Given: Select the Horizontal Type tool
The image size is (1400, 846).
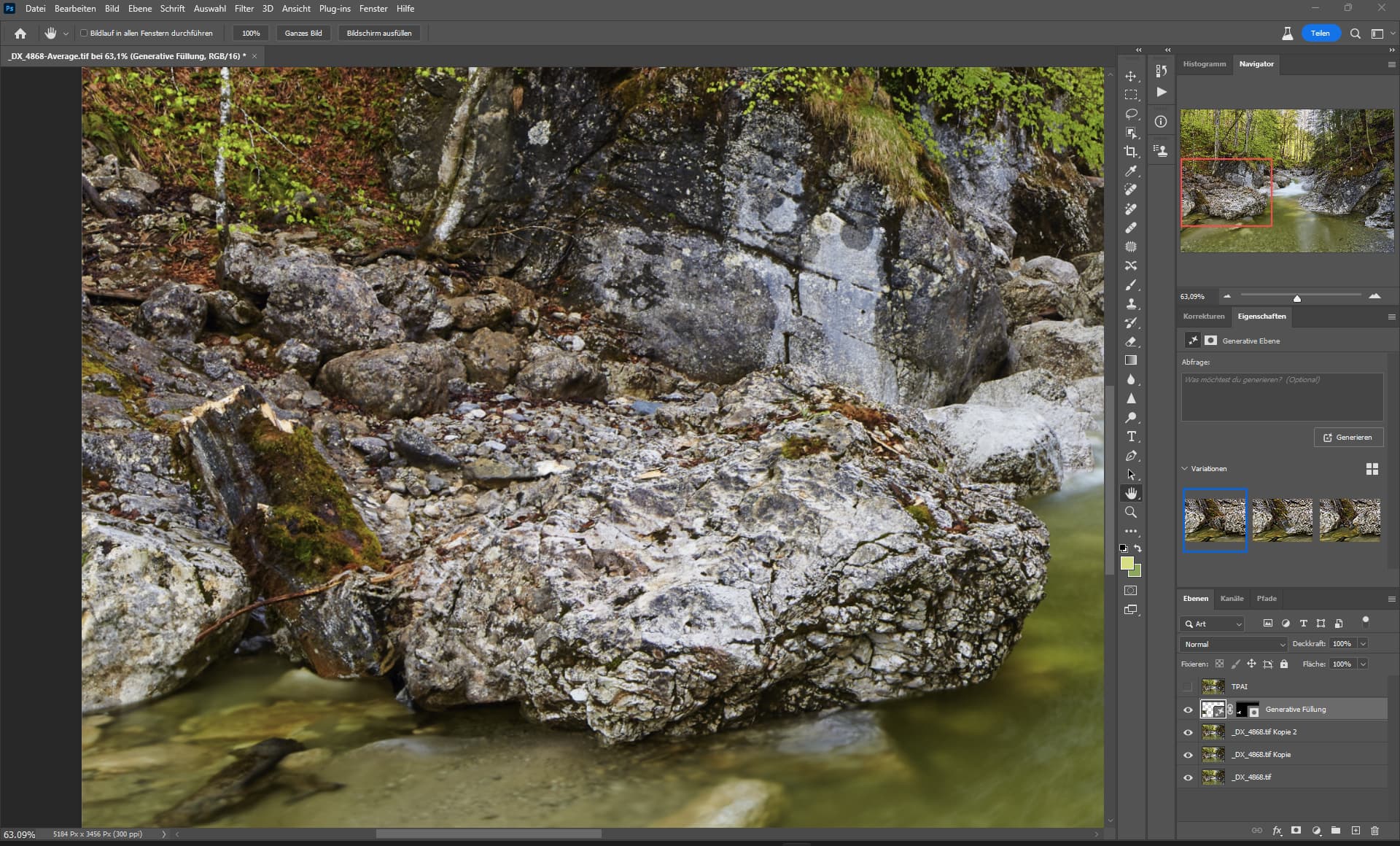Looking at the screenshot, I should click(1131, 436).
